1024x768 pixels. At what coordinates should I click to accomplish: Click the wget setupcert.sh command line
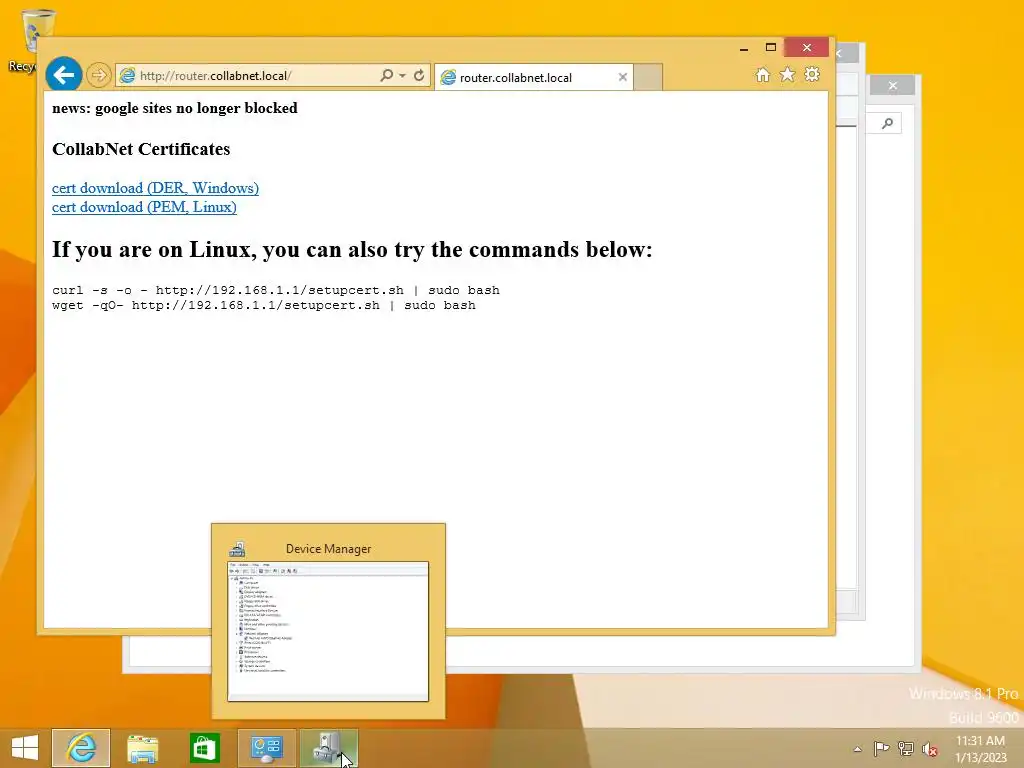click(264, 305)
